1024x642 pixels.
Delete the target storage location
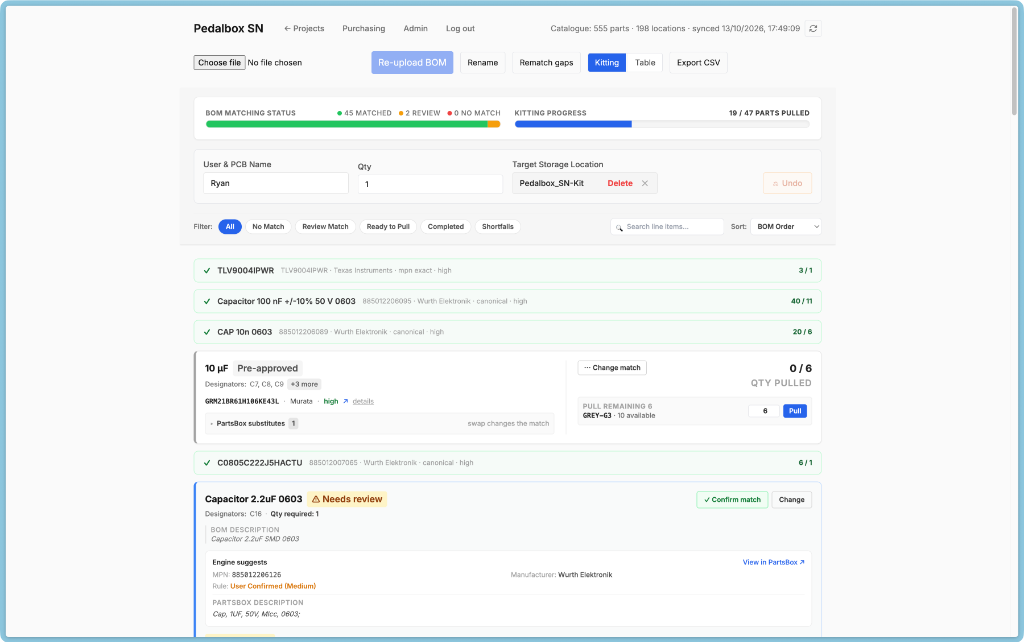[x=620, y=184]
